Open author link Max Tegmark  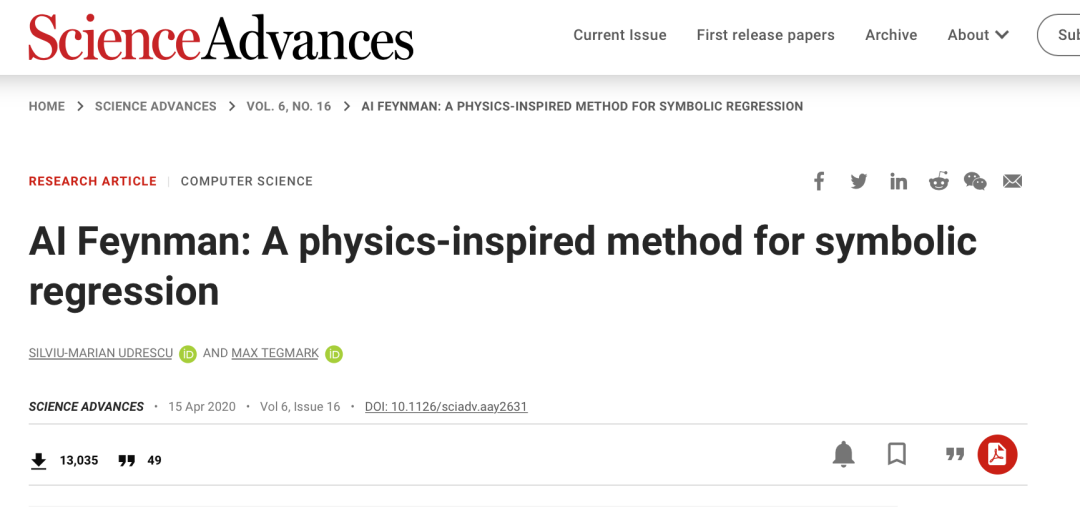click(x=275, y=353)
